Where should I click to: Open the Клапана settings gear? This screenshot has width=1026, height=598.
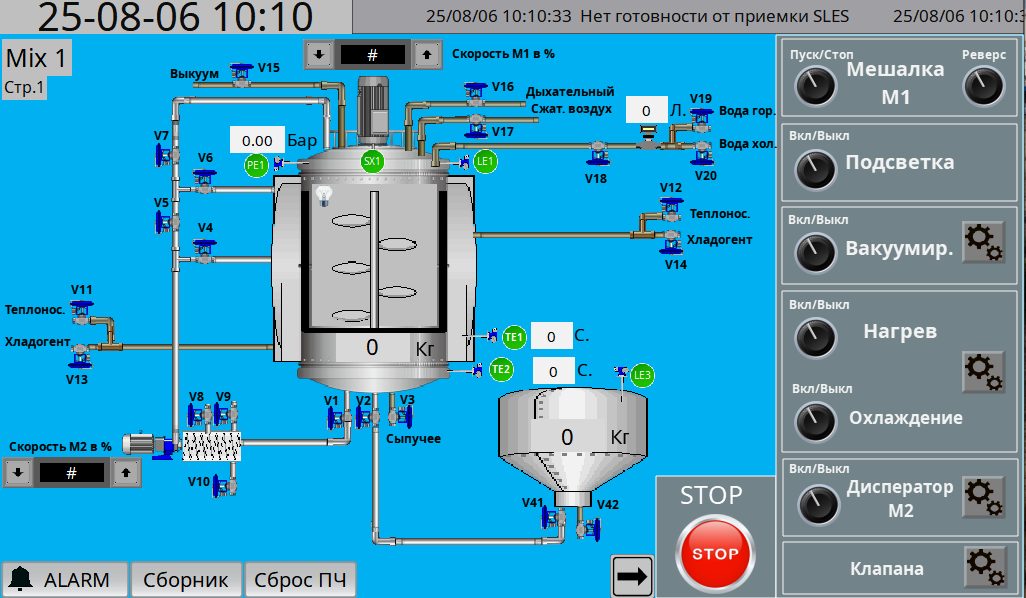[984, 567]
